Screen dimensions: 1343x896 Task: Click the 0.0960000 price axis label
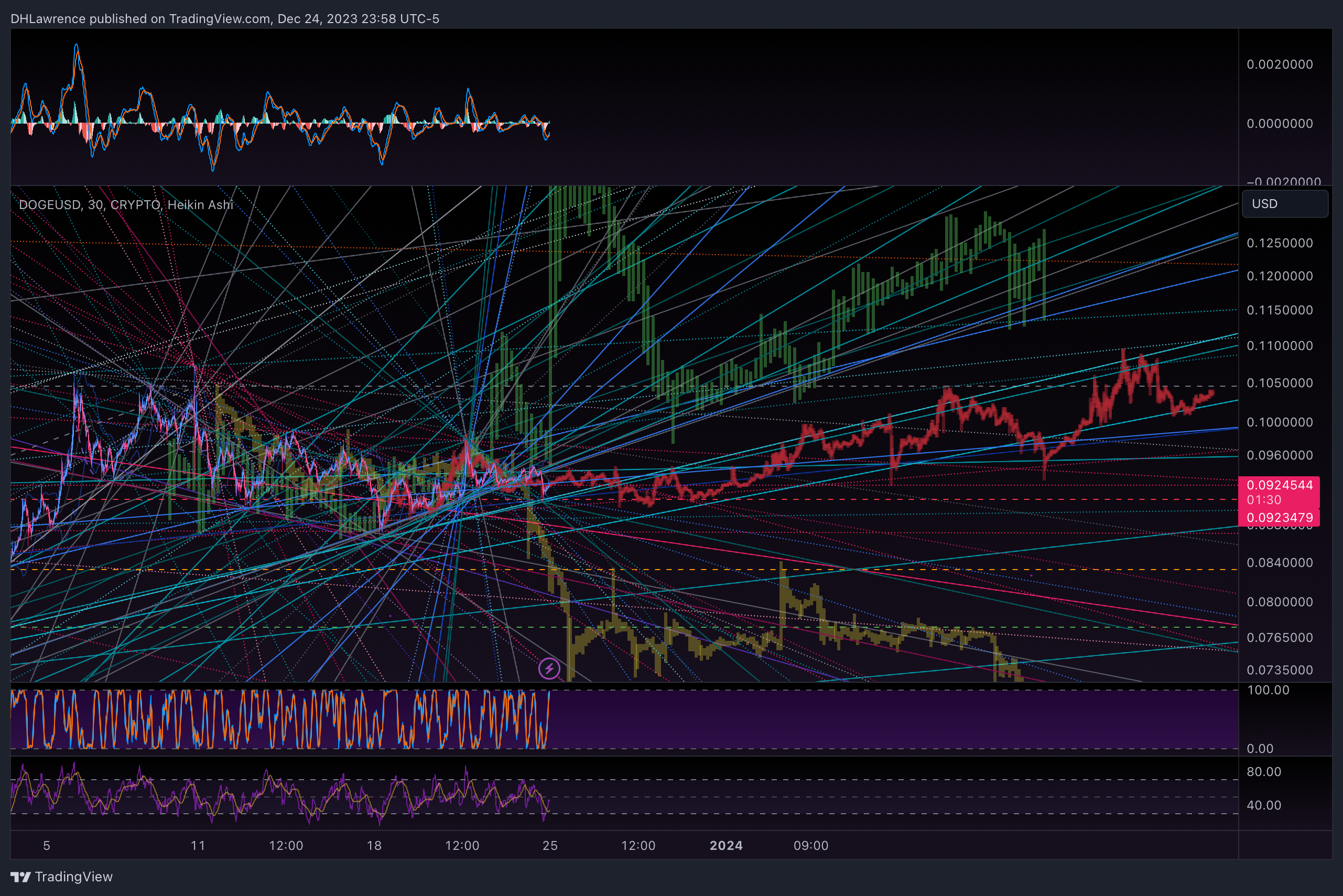1280,456
